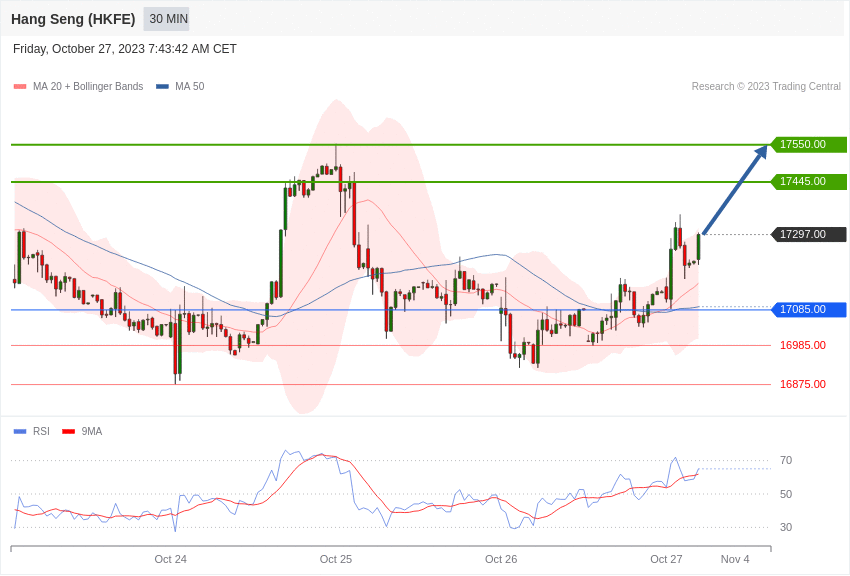850x576 pixels.
Task: Click the Research © 2023 Trading Central credit
Action: (766, 86)
